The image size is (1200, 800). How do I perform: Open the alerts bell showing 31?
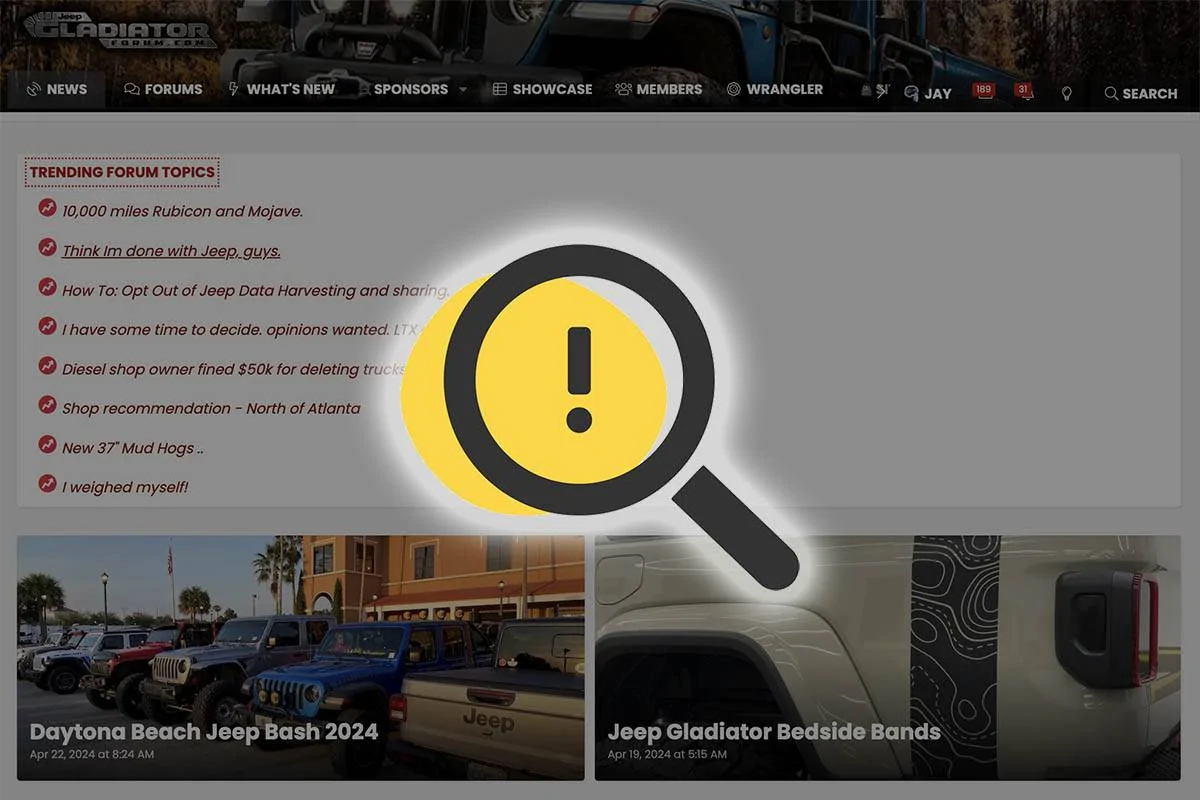(1024, 91)
